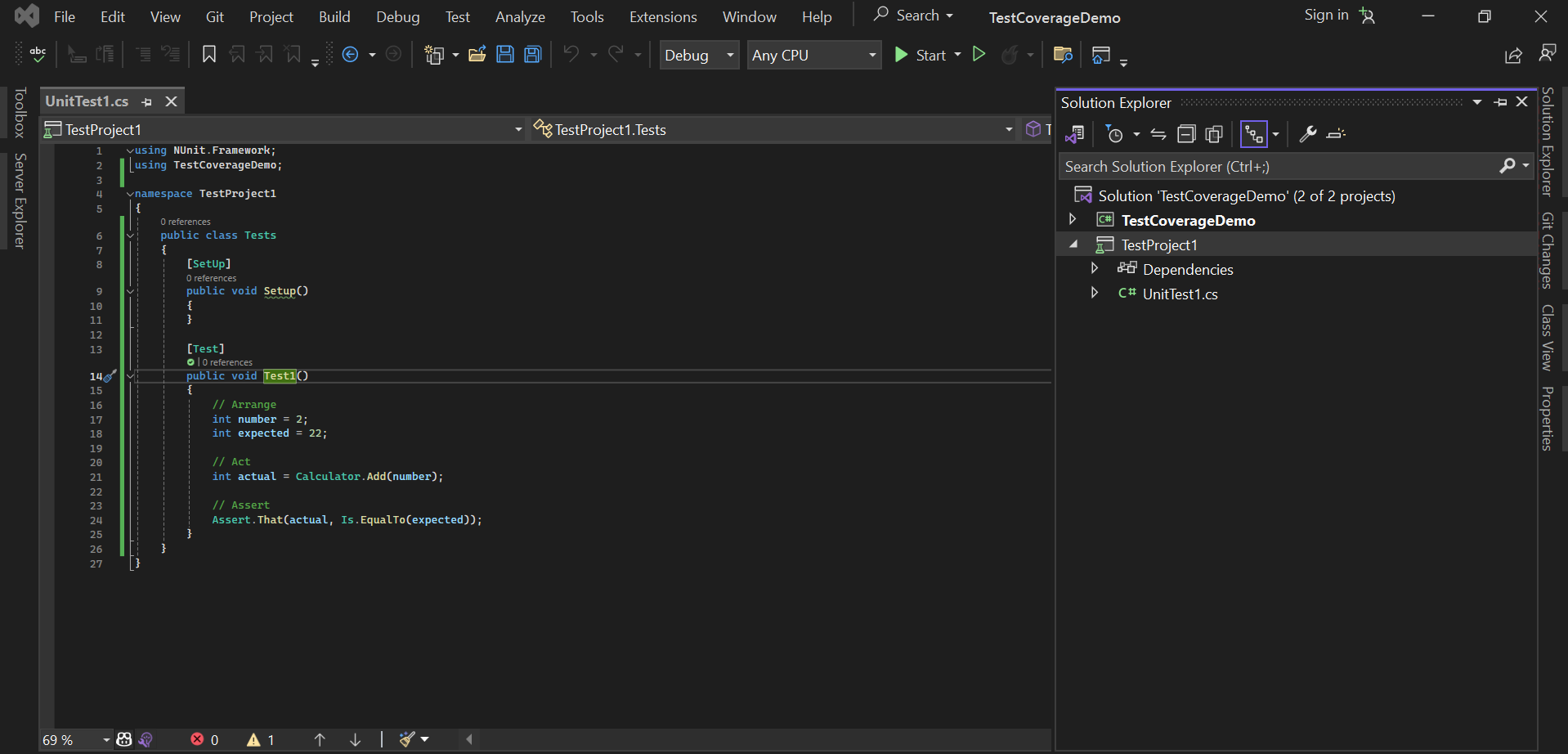The height and width of the screenshot is (754, 1568).
Task: Toggle pin on UnitTest1.cs tab
Action: coord(147,102)
